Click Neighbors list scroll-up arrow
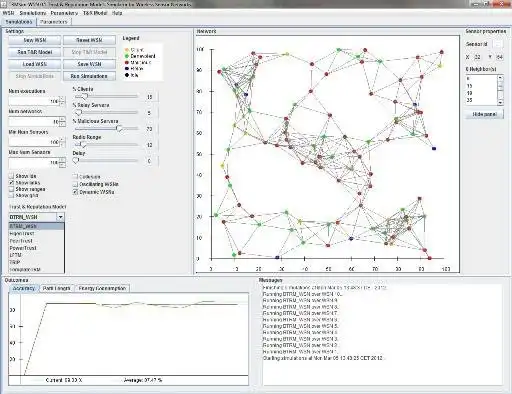Image resolution: width=512 pixels, height=394 pixels. 500,78
